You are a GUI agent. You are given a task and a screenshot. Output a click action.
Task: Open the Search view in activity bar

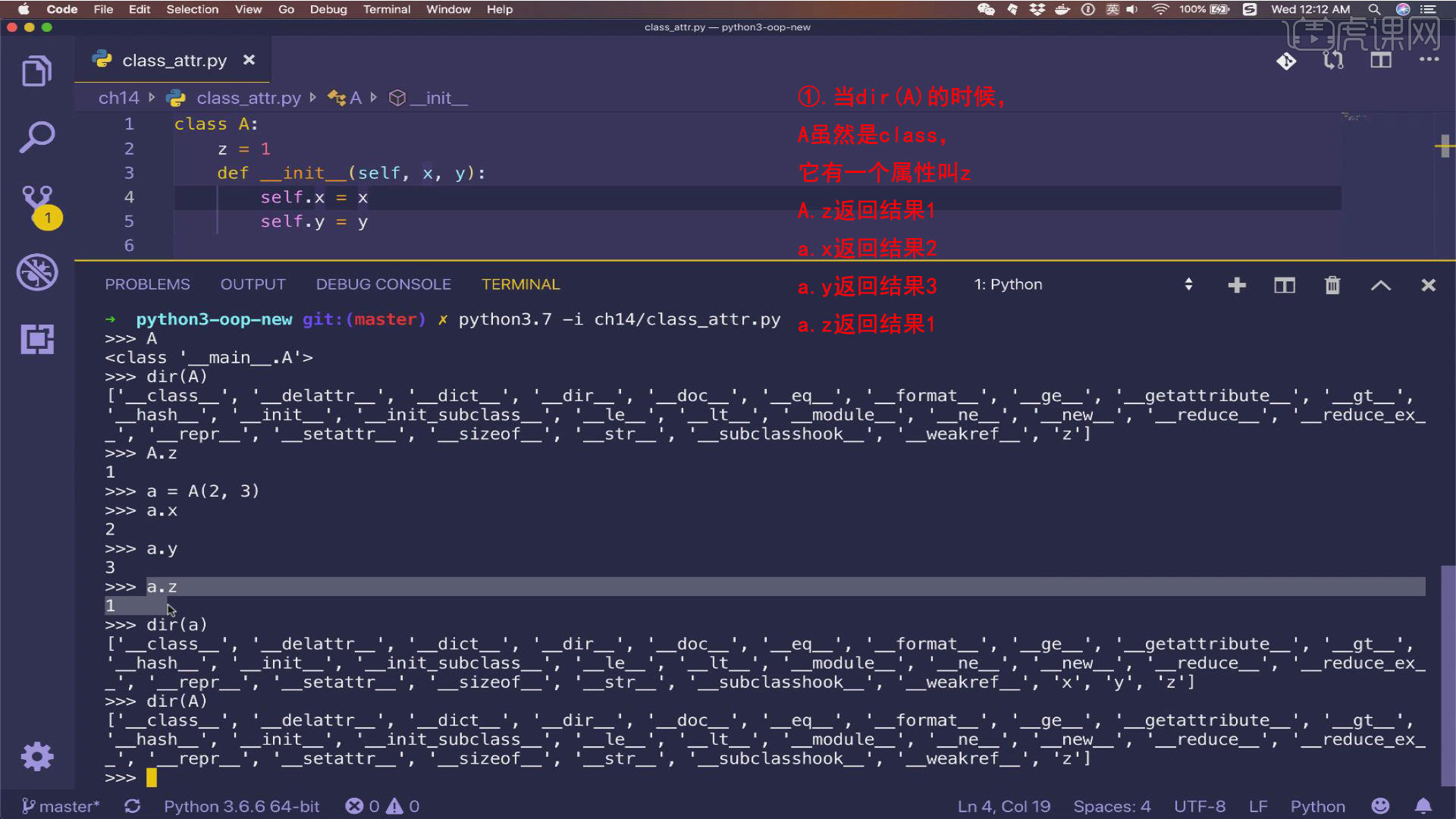click(36, 138)
